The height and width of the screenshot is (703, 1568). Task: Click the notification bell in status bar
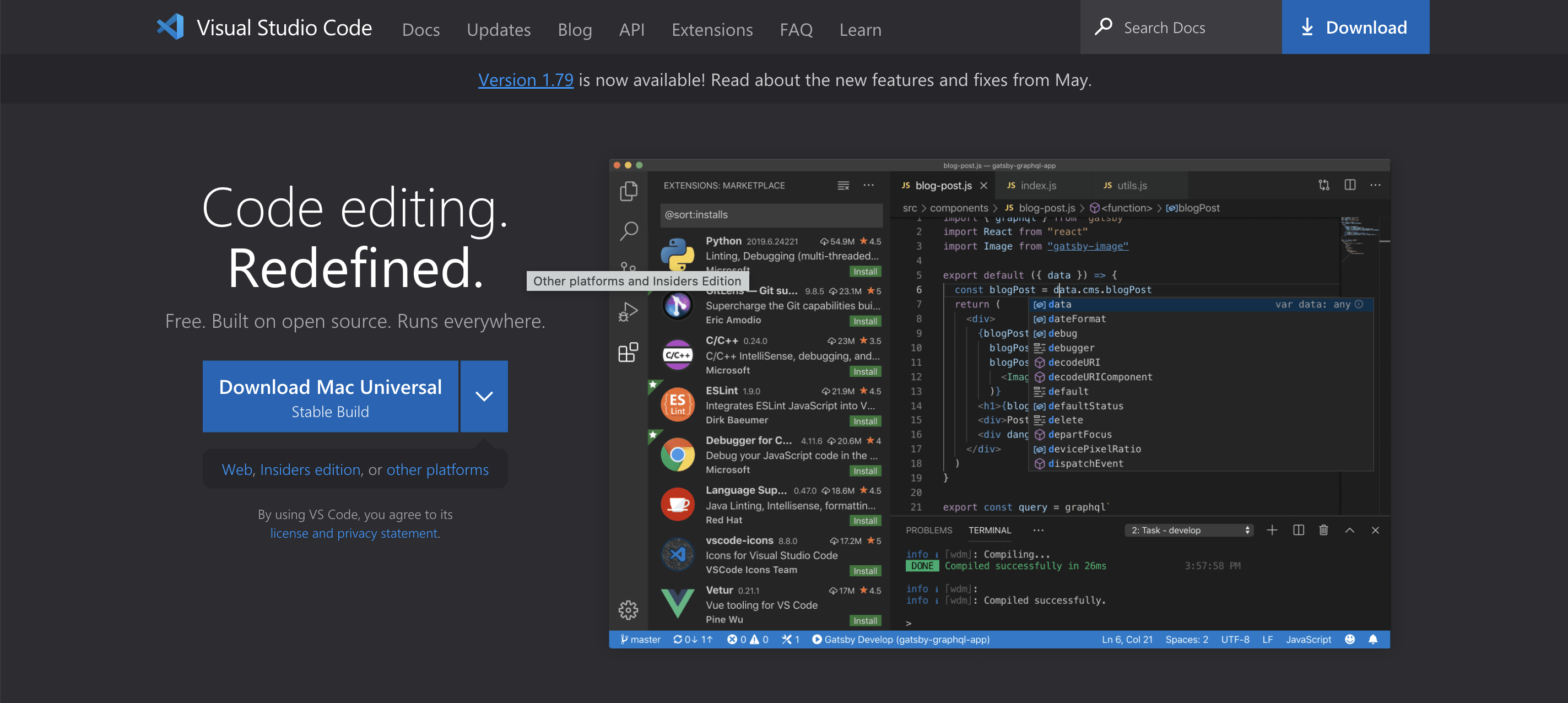[x=1372, y=639]
